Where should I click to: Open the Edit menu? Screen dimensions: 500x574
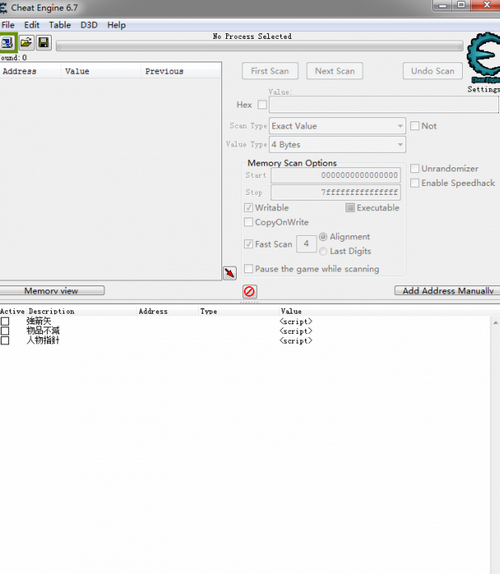pyautogui.click(x=32, y=25)
